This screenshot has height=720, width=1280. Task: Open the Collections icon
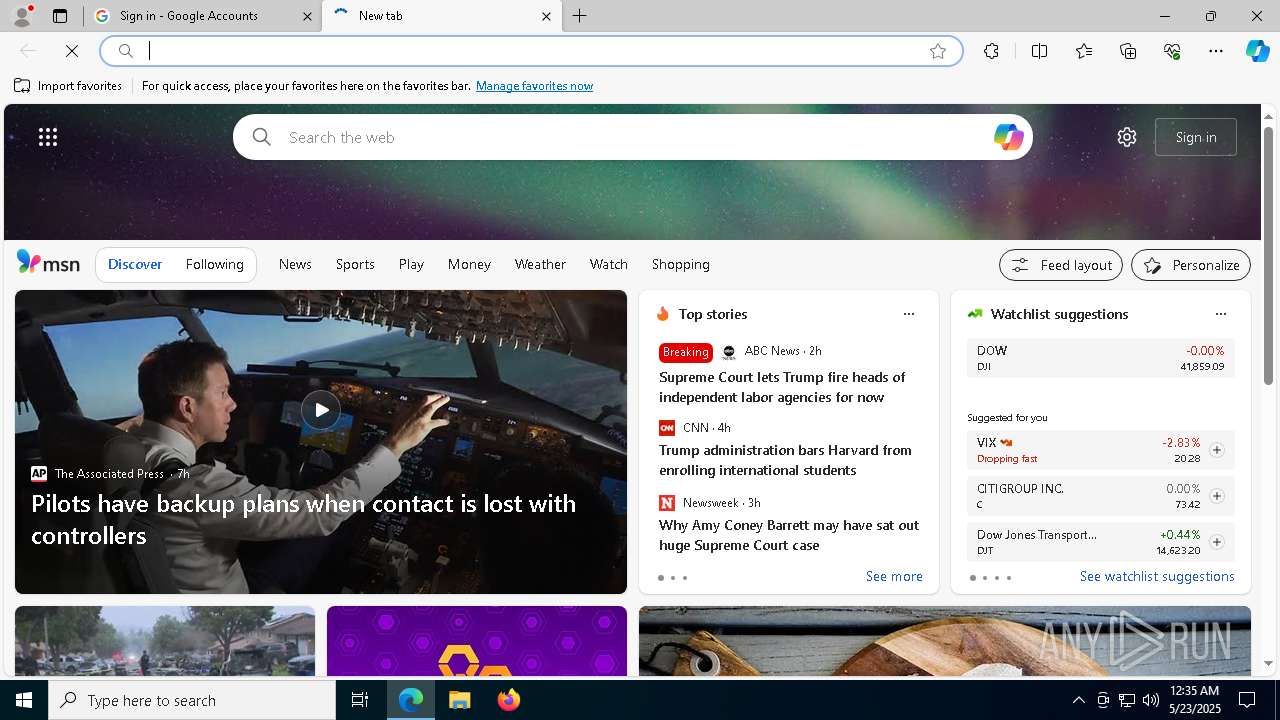pyautogui.click(x=1128, y=51)
